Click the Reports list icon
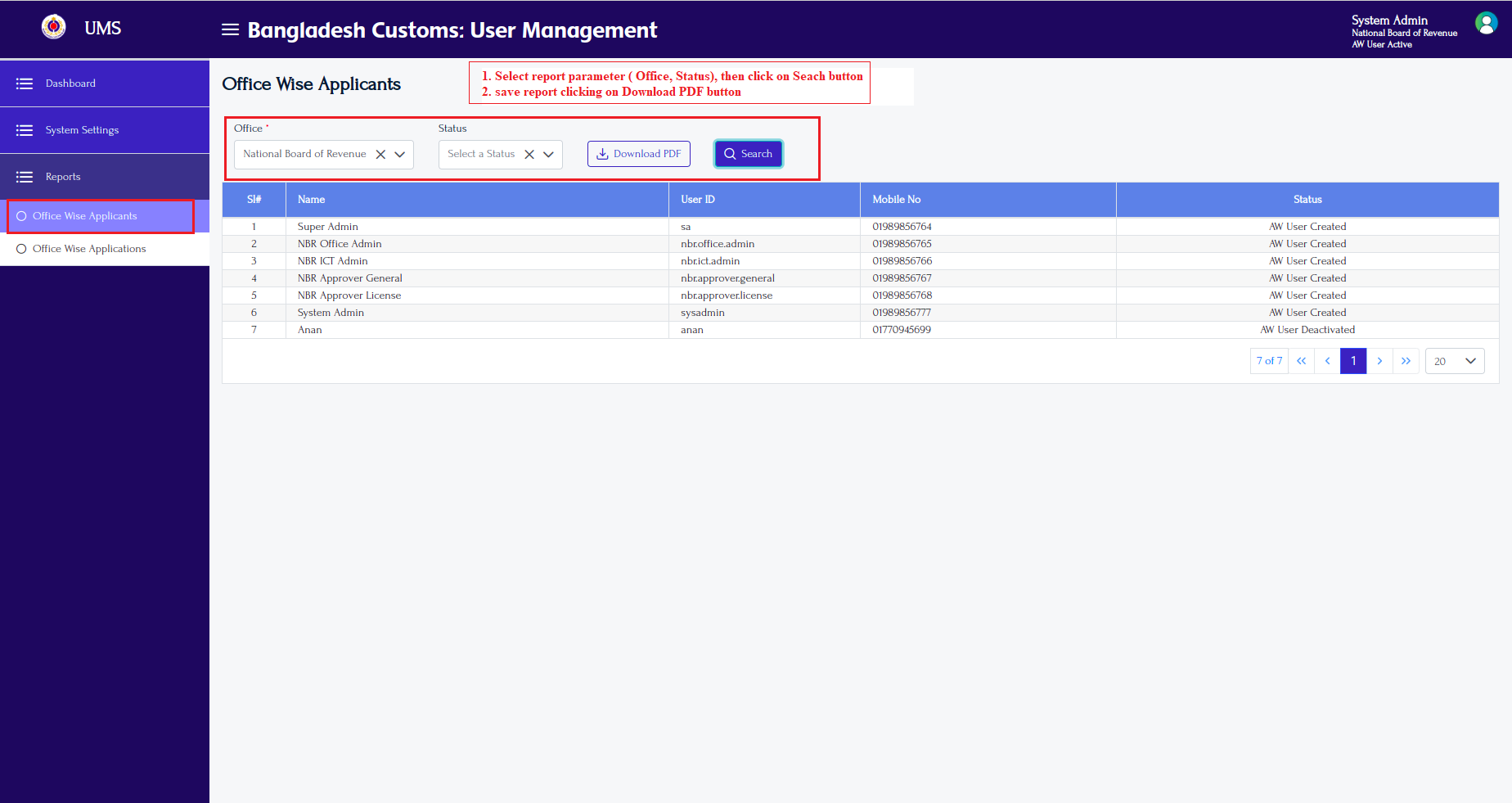This screenshot has width=1512, height=803. coord(25,177)
